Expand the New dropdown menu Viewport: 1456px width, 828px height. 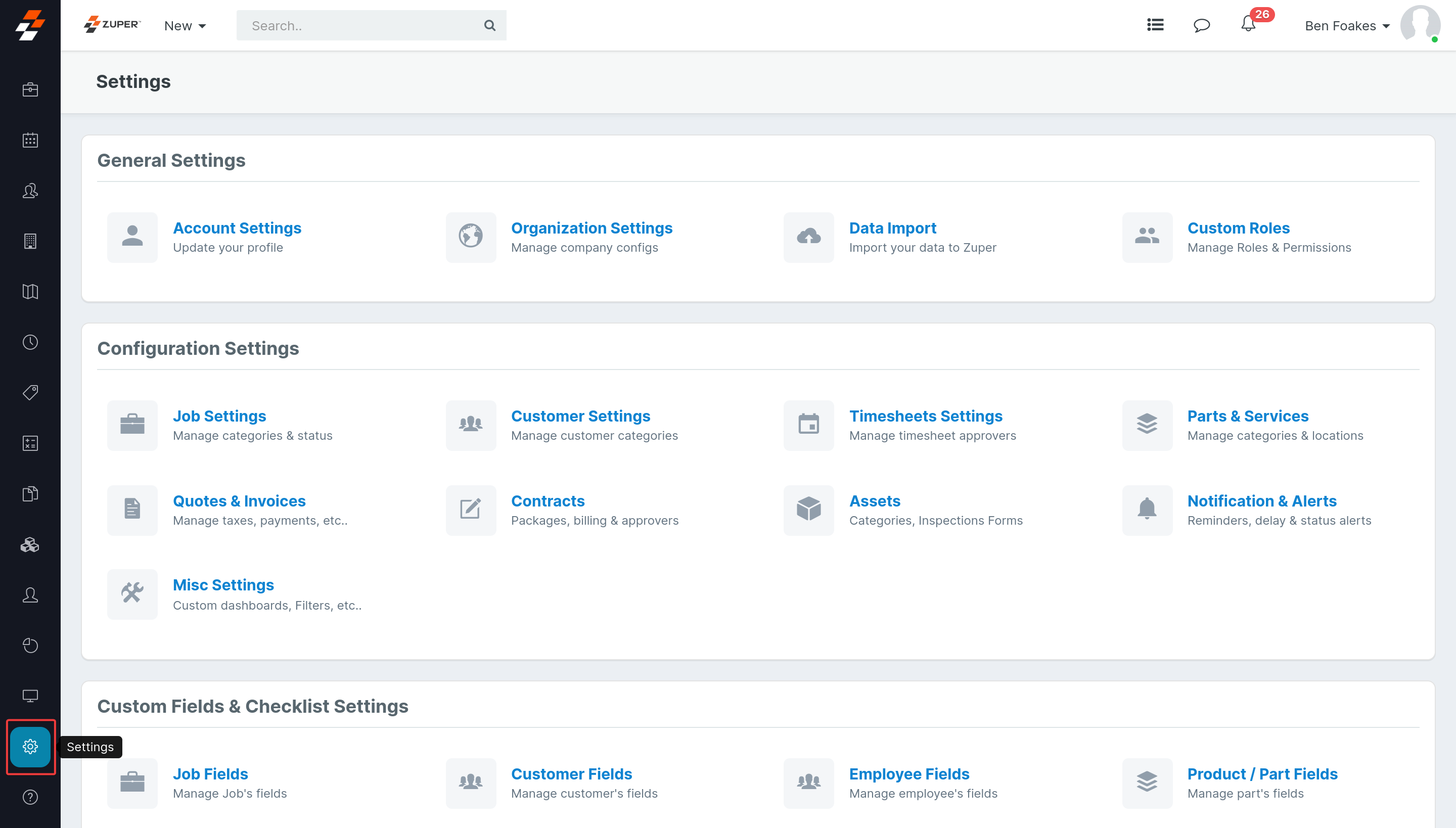(x=185, y=26)
